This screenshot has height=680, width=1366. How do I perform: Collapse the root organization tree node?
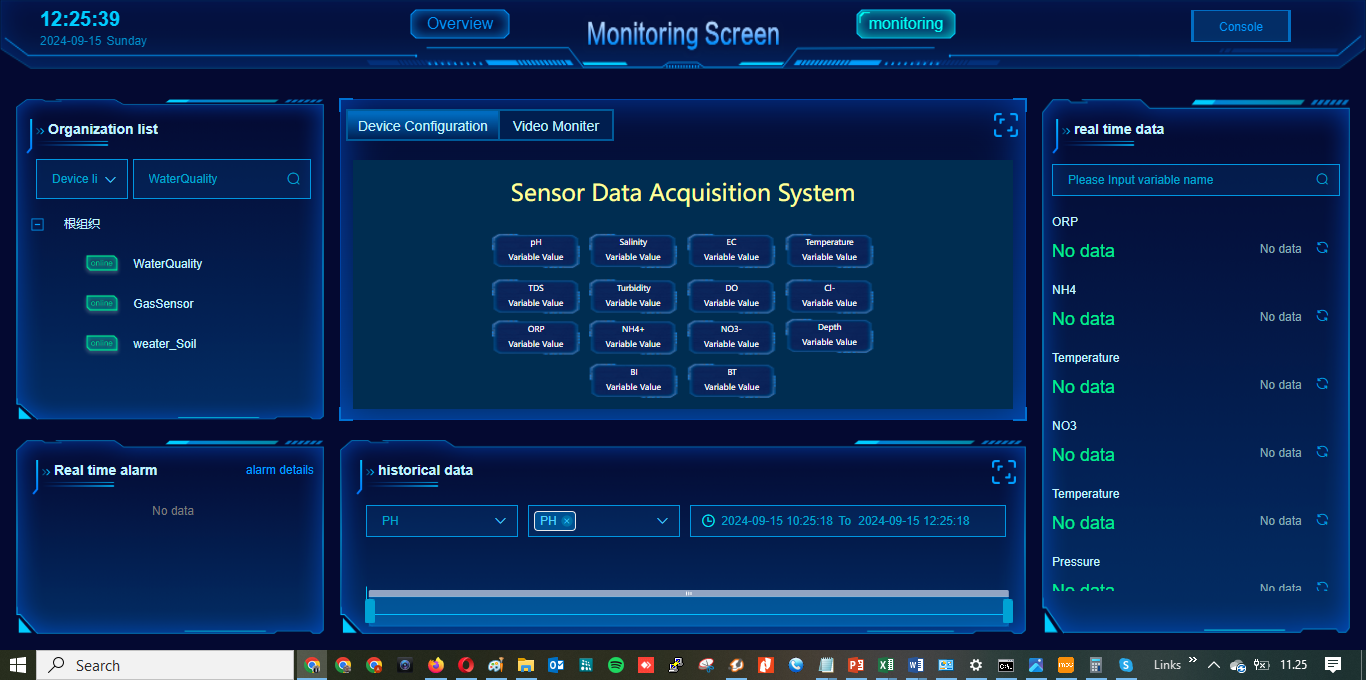click(38, 225)
